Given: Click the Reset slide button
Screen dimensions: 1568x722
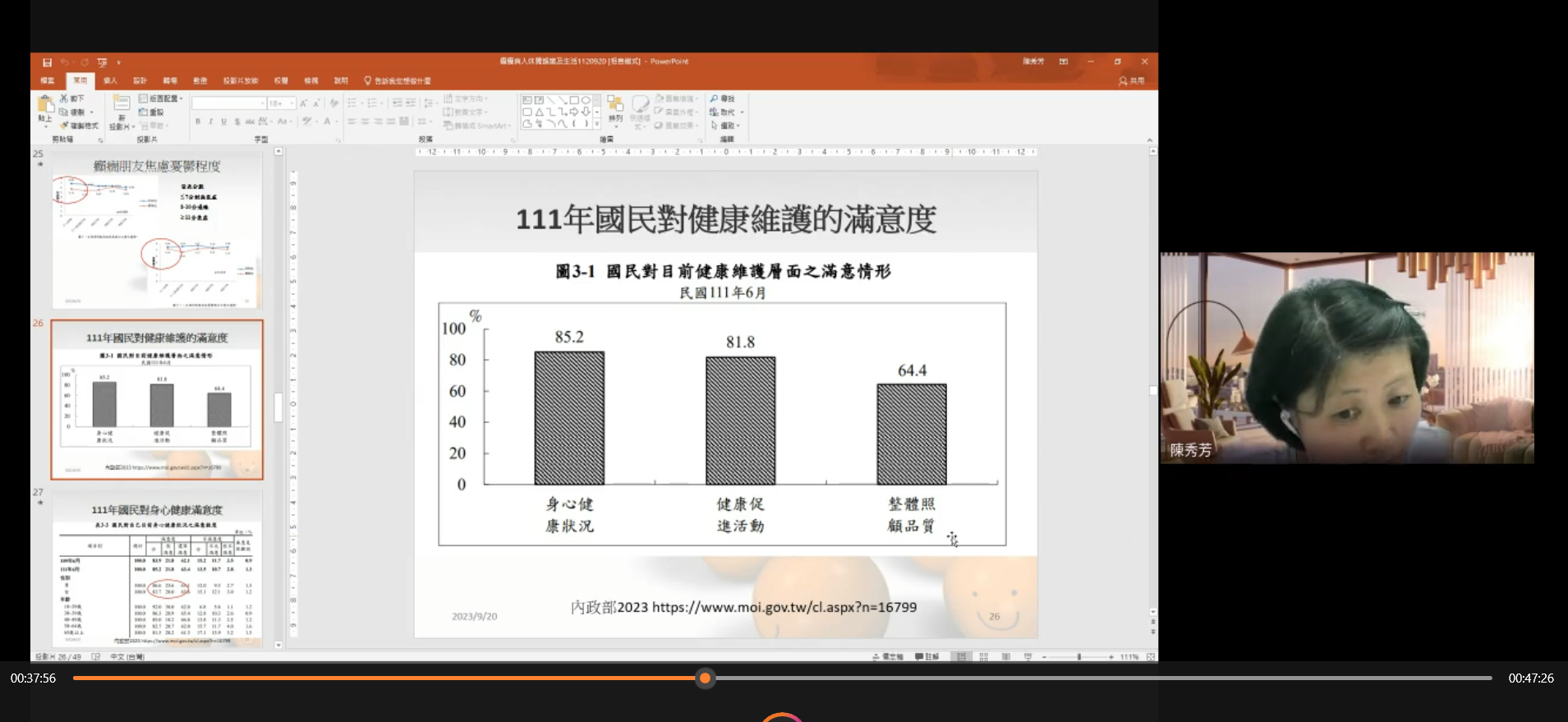Looking at the screenshot, I should click(x=152, y=113).
